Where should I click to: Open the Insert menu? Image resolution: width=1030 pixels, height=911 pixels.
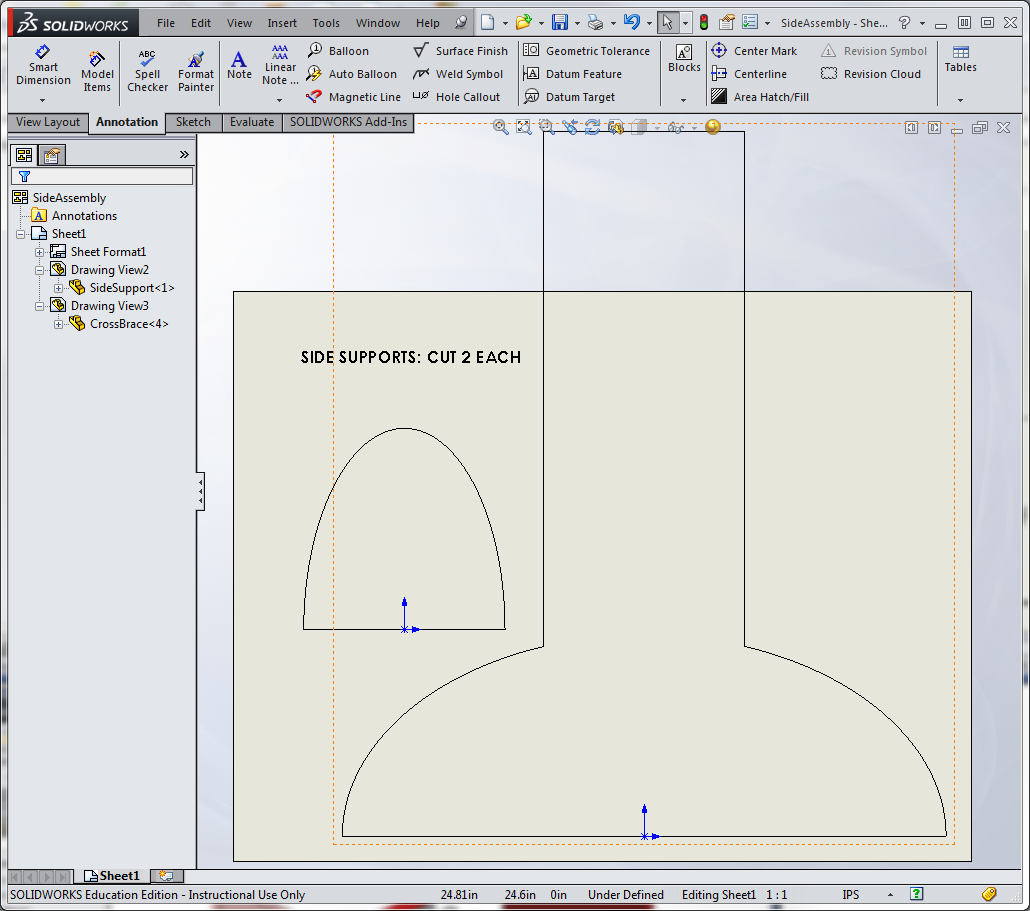[282, 23]
